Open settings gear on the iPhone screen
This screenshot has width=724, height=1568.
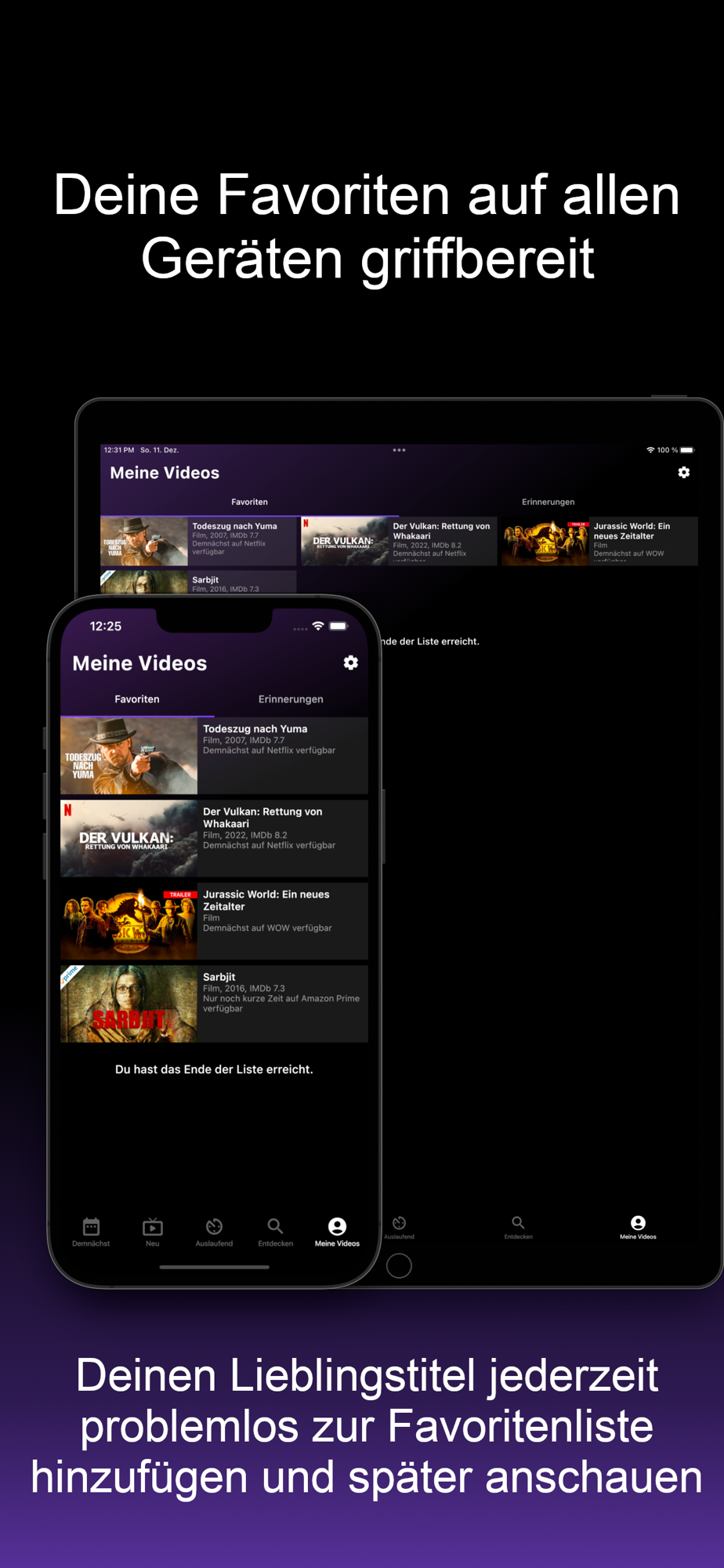pyautogui.click(x=351, y=662)
